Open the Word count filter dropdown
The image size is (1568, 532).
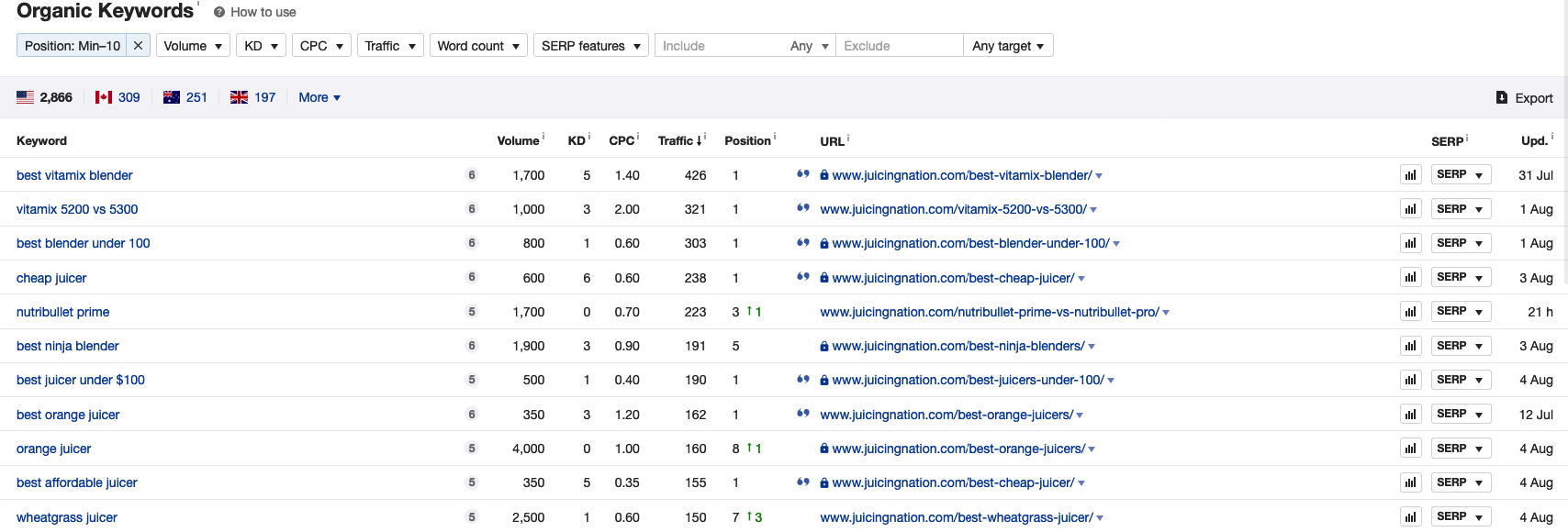[478, 46]
